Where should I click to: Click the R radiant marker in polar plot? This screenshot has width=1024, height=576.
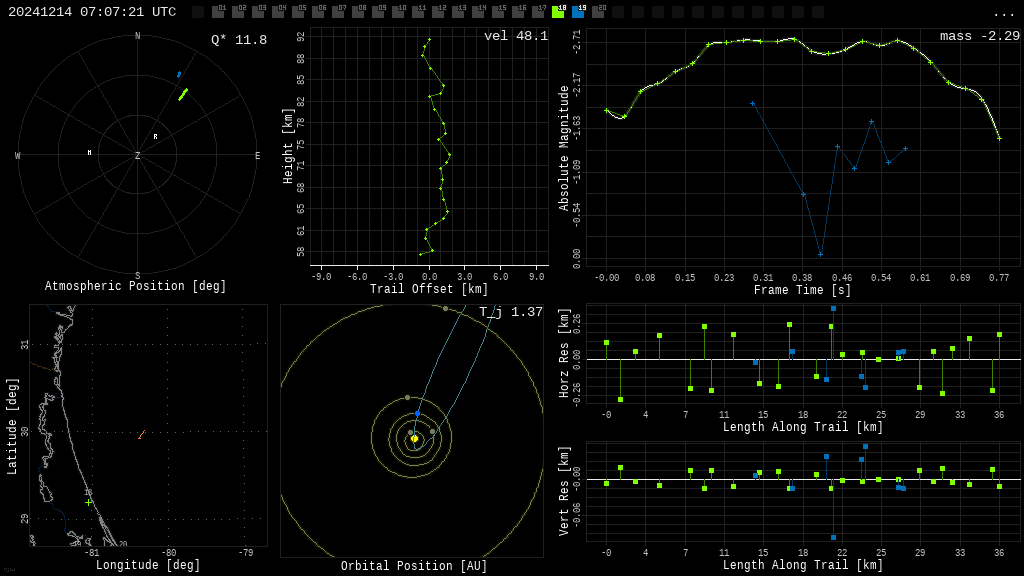[x=155, y=137]
